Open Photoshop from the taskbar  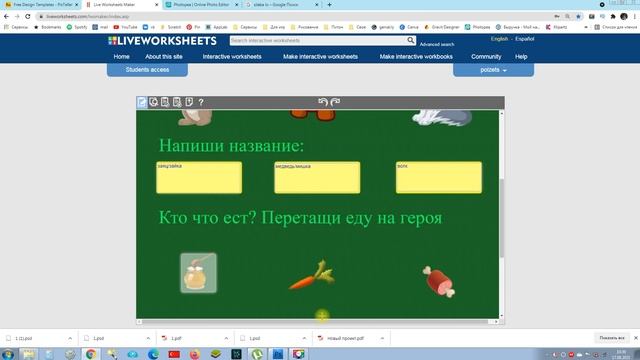[x=278, y=354]
